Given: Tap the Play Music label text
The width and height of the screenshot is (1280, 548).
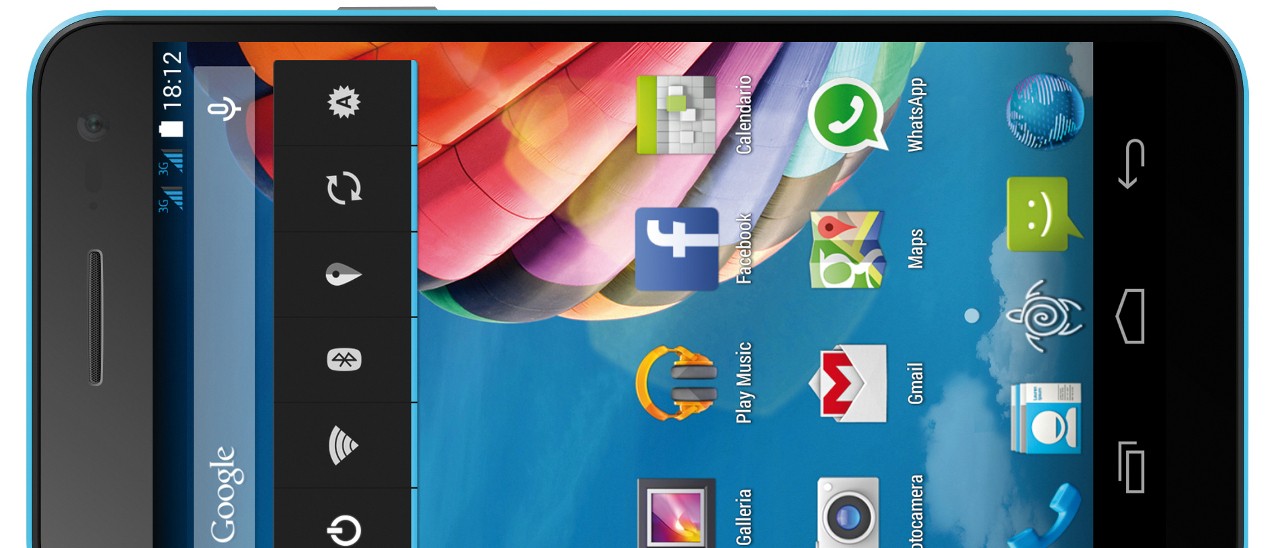Looking at the screenshot, I should 744,383.
